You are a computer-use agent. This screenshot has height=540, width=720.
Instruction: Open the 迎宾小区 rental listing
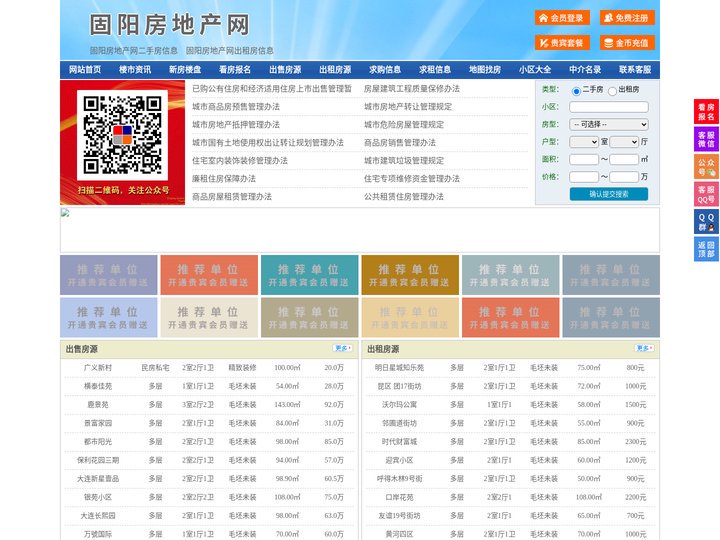399,460
